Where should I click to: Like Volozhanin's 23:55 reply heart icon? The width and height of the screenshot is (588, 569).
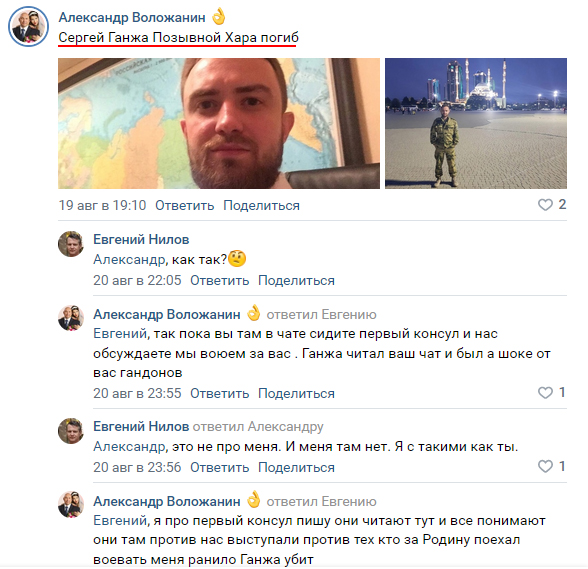[545, 393]
